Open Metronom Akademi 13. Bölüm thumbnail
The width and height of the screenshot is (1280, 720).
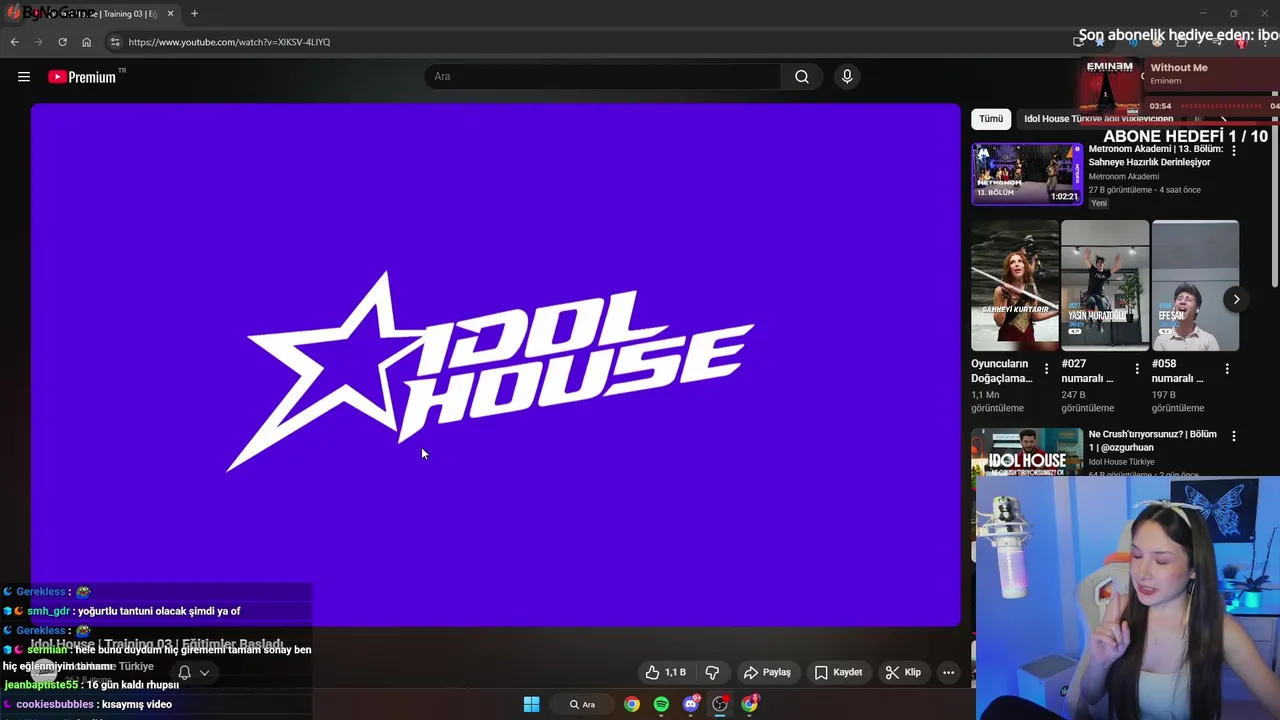[1027, 174]
